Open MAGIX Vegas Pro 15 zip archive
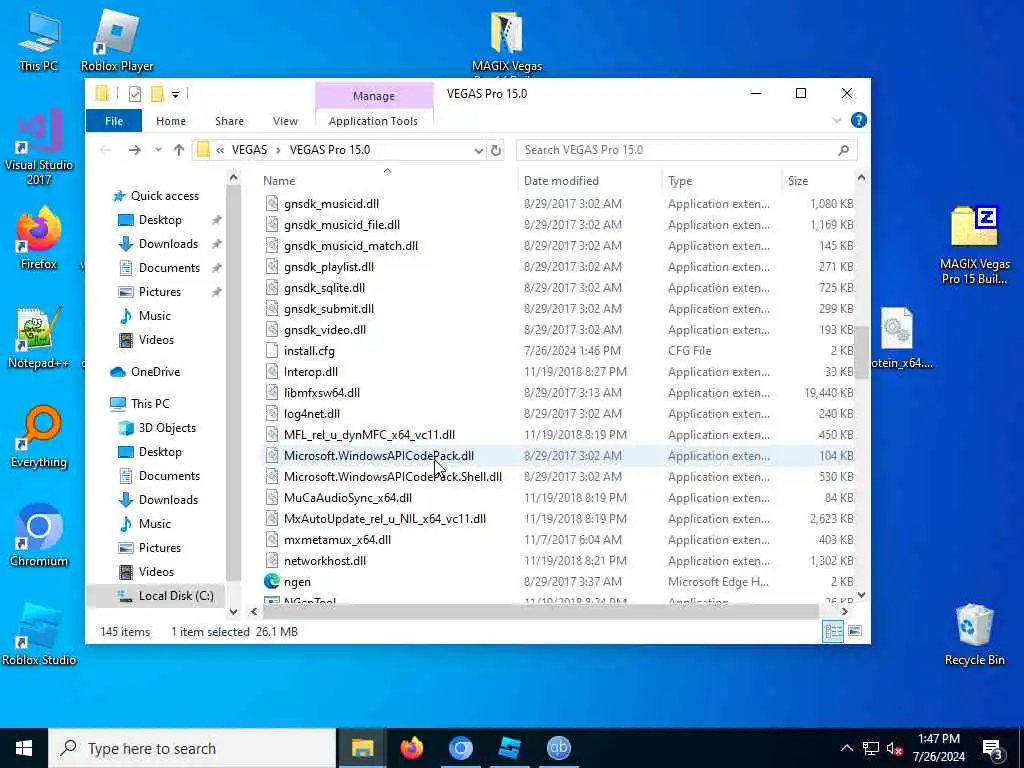The height and width of the screenshot is (768, 1024). pos(974,246)
